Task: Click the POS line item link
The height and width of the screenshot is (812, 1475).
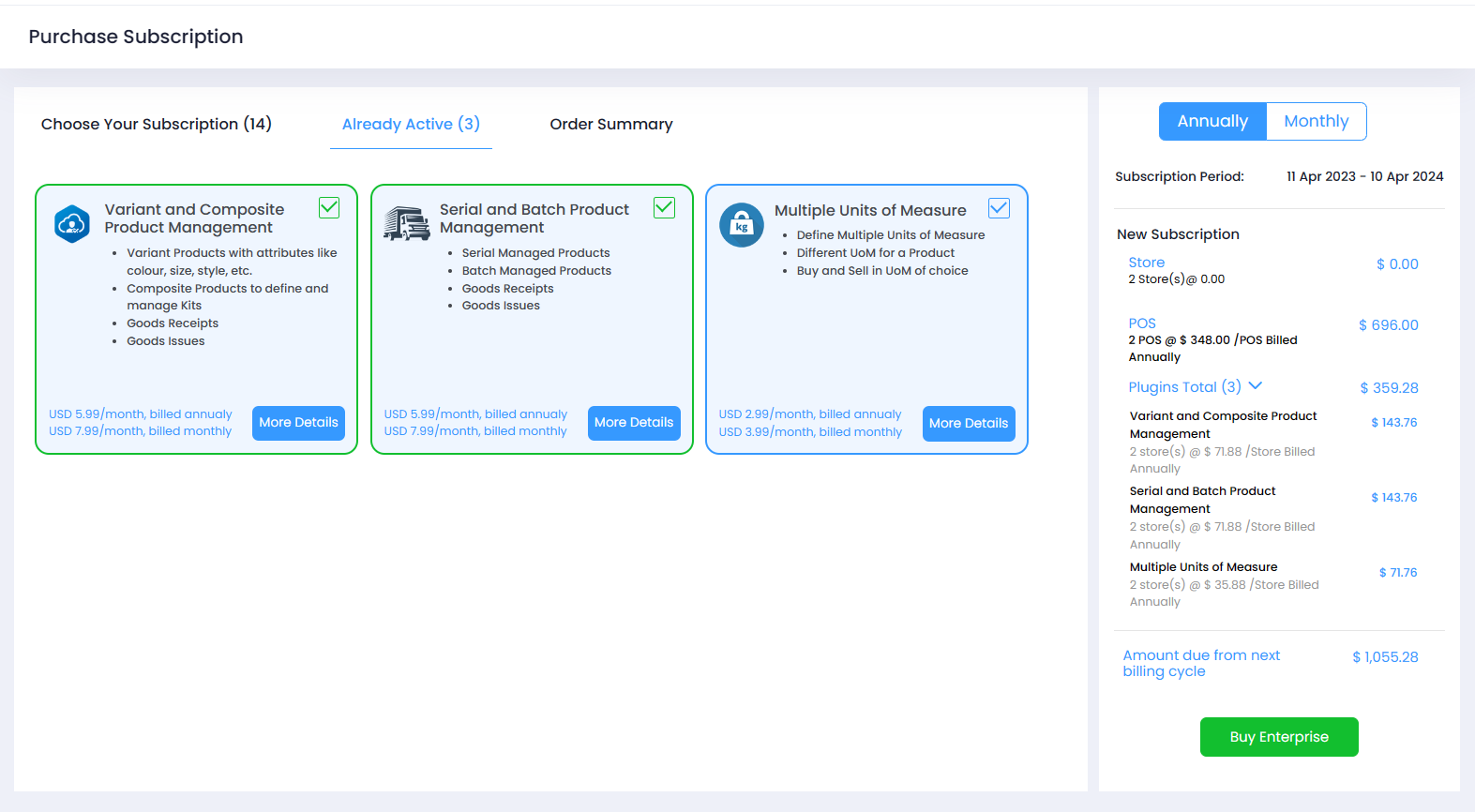Action: point(1142,323)
